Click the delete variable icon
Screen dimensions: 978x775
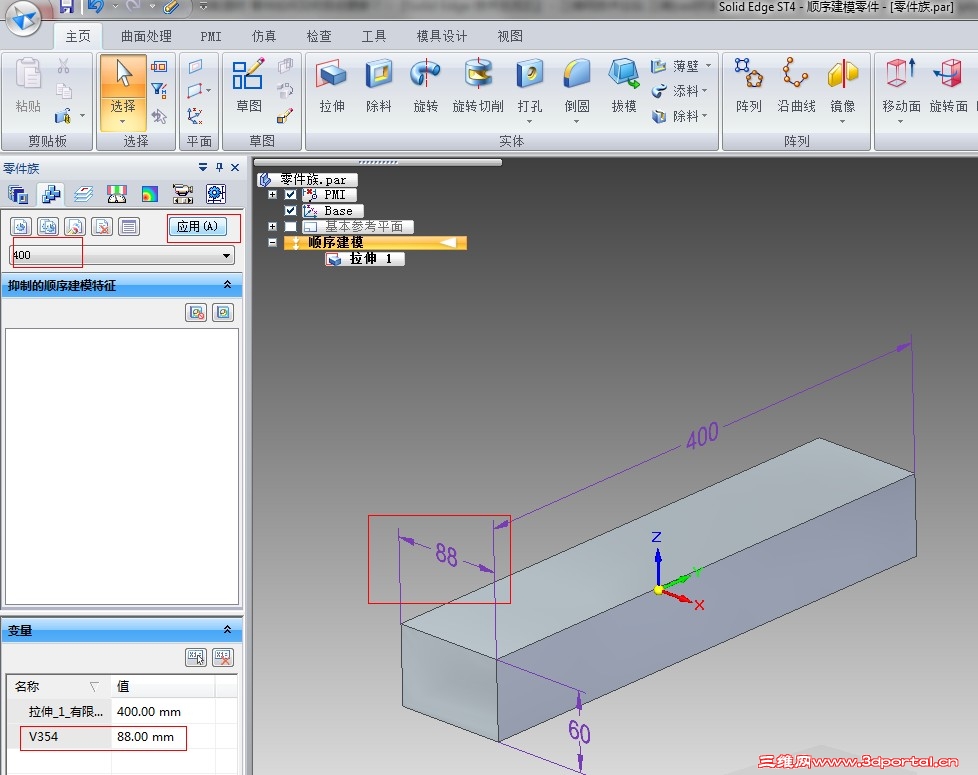223,657
